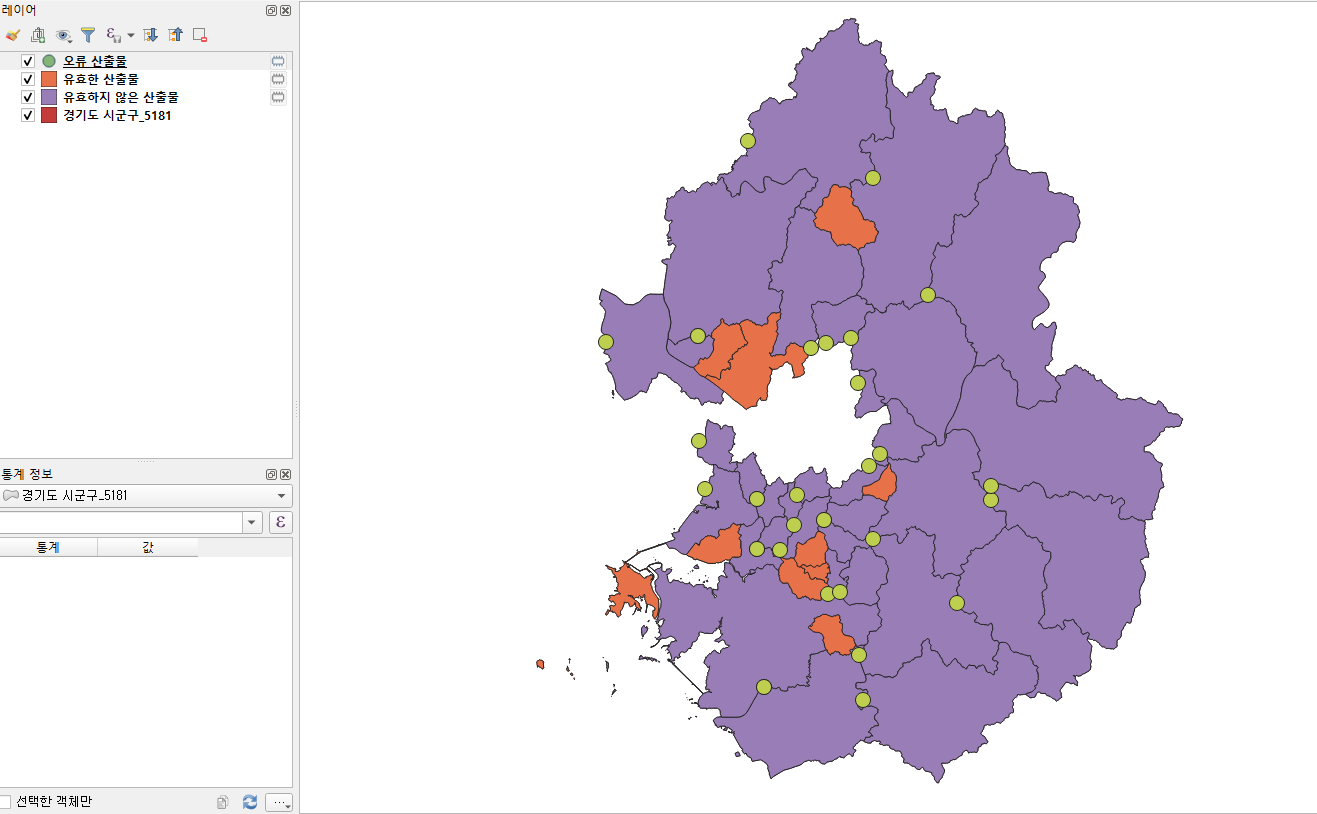Float the 레이어 panel with its undock button
The width and height of the screenshot is (1317, 814).
click(272, 10)
